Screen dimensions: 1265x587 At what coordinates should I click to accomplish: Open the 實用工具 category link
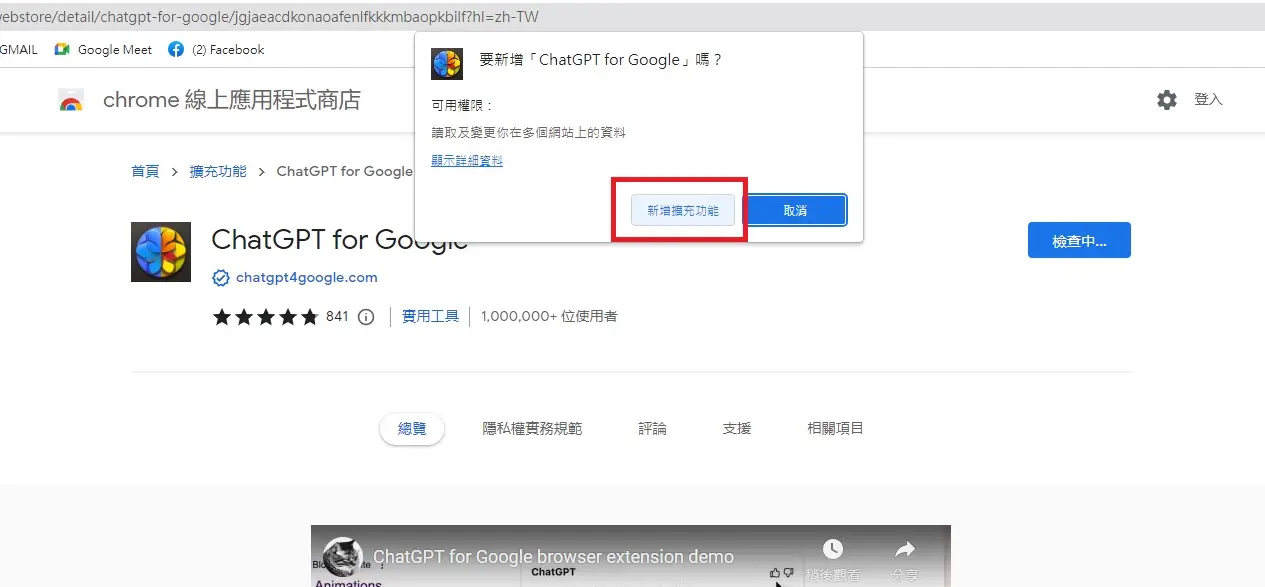point(430,316)
